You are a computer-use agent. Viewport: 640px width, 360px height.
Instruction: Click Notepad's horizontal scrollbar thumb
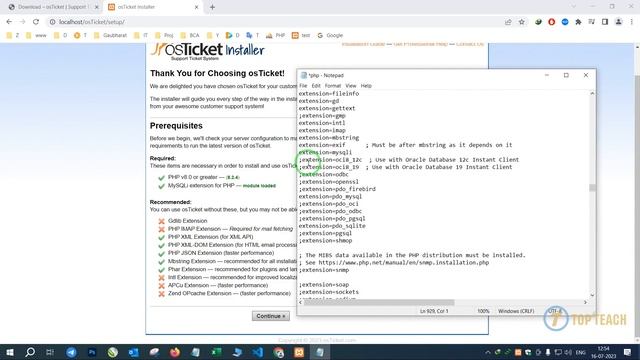pos(379,302)
